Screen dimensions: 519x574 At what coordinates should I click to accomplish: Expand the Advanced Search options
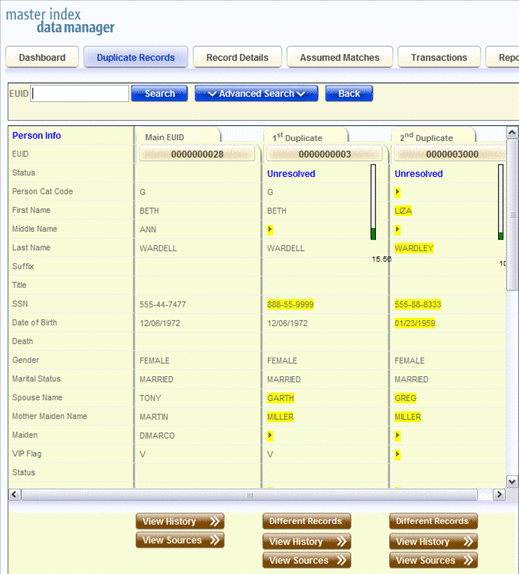click(256, 93)
